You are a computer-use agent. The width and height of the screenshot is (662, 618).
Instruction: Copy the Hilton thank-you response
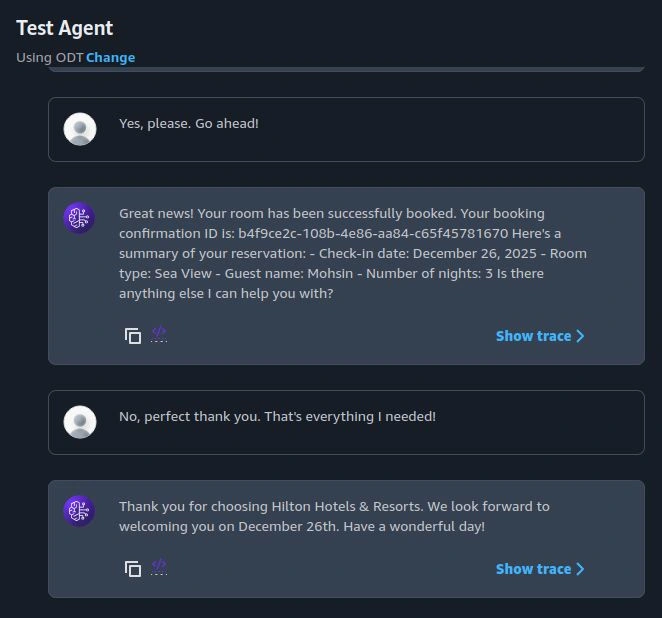click(133, 569)
